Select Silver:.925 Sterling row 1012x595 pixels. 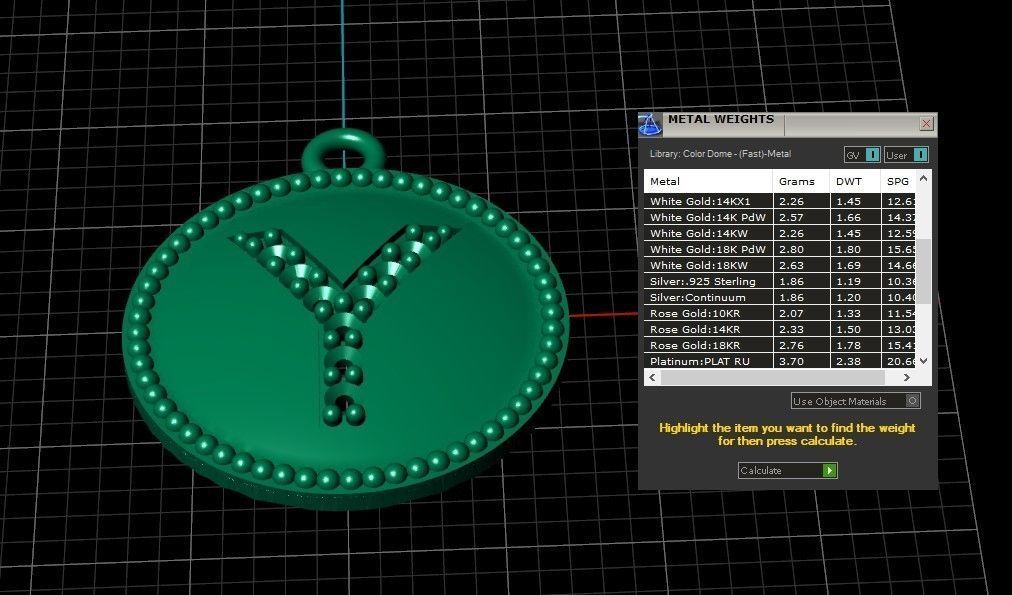779,281
